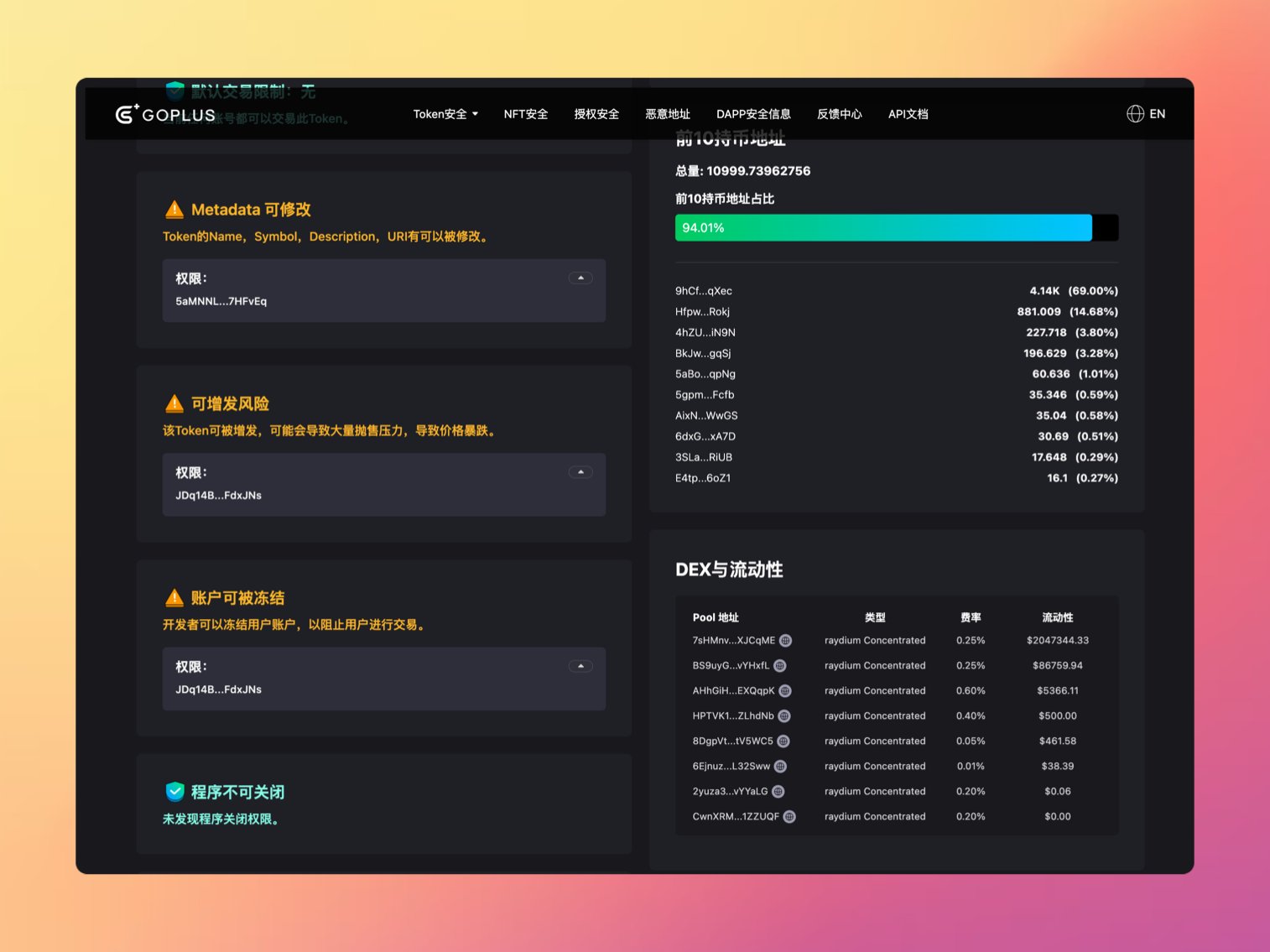Screen dimensions: 1270x952
Task: Click globe icon next to HPTVK1...ZLhdNb
Action: pos(784,716)
